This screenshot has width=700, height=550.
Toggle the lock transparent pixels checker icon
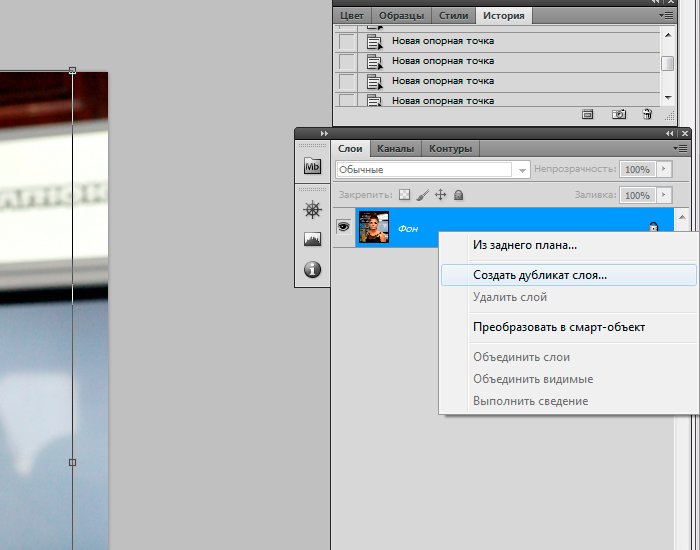405,196
